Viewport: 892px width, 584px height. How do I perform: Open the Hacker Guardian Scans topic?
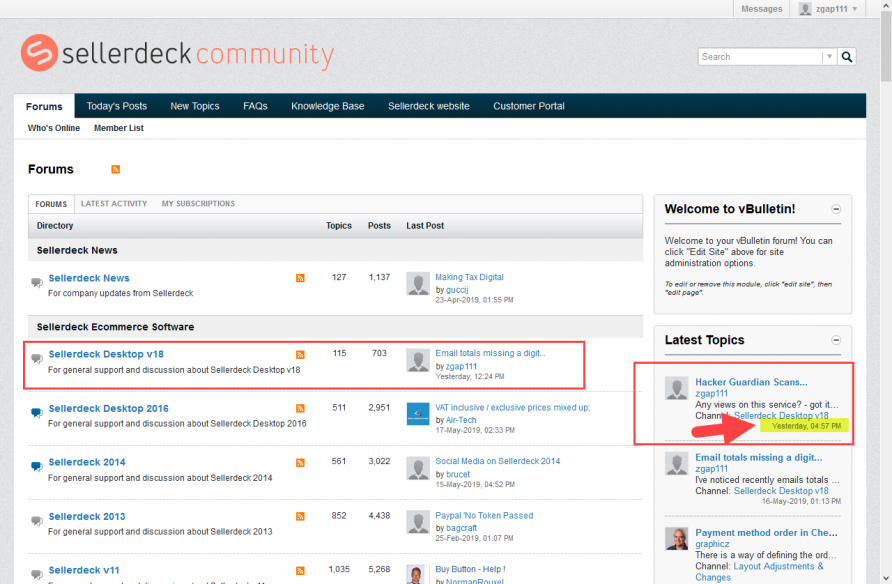pos(751,382)
